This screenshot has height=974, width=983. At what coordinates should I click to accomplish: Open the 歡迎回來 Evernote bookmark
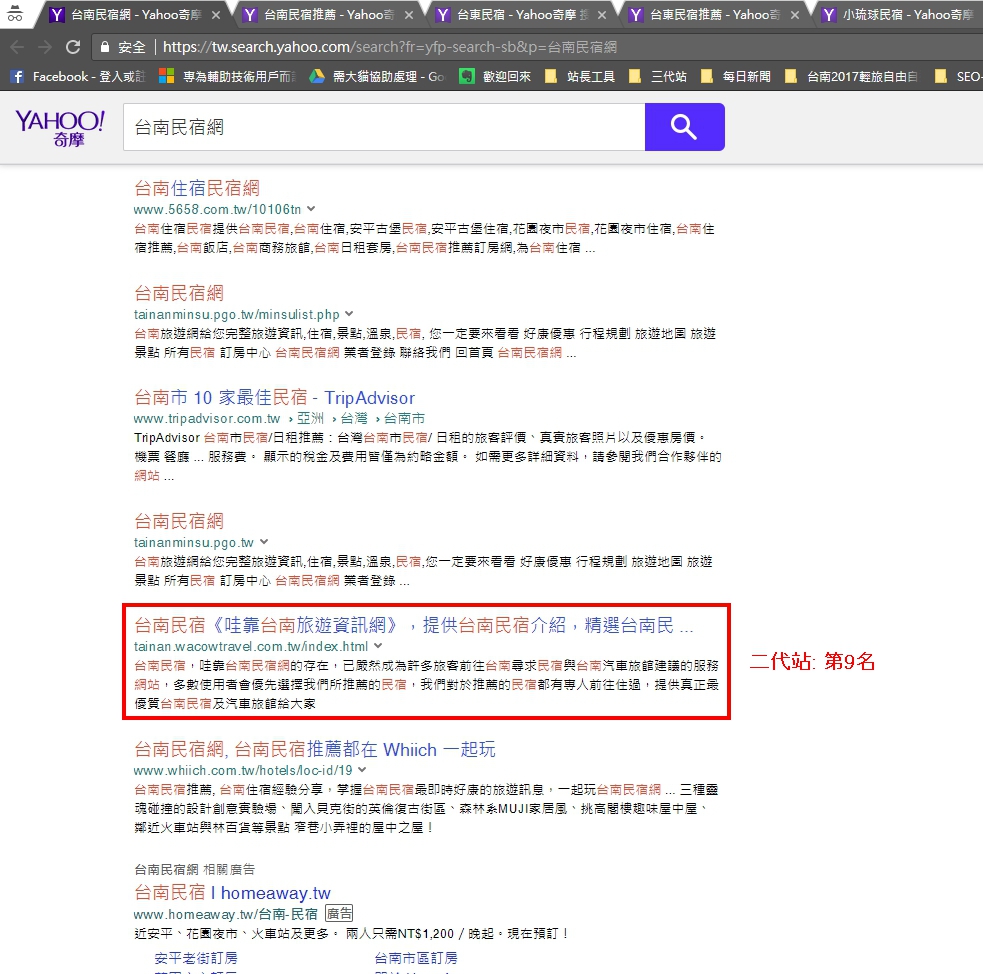[495, 76]
